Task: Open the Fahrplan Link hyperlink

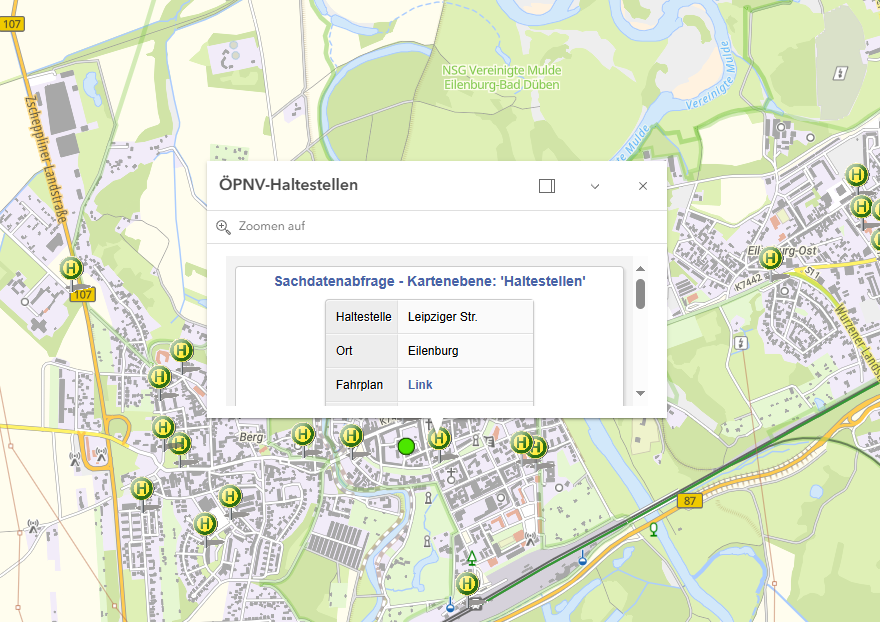Action: click(x=419, y=384)
